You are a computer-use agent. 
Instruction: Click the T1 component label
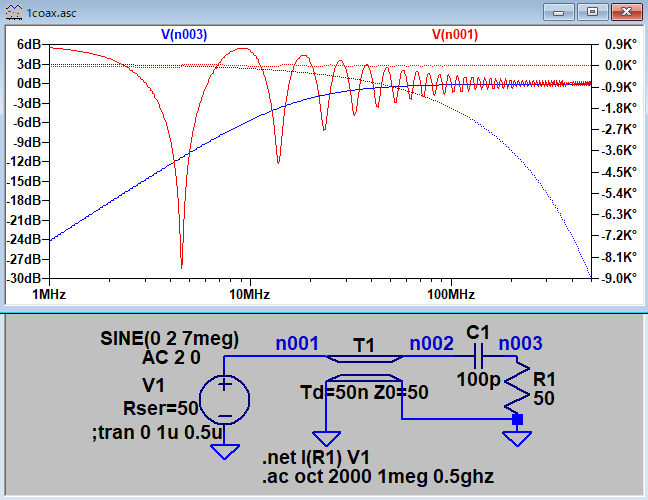364,345
